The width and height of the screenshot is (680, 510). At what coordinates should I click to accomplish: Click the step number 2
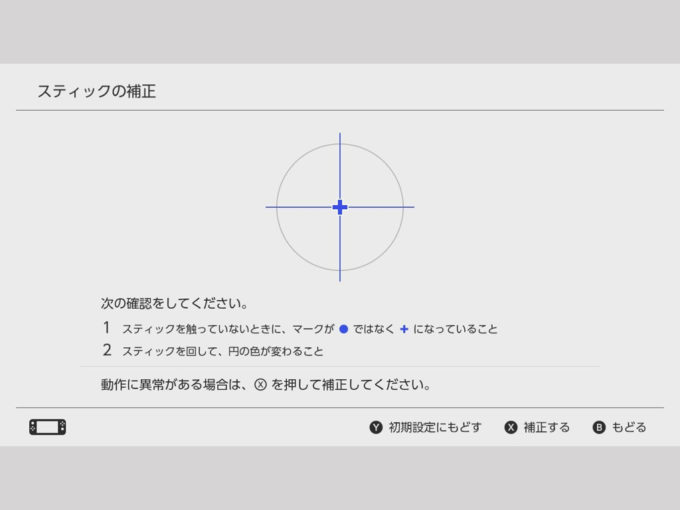click(x=107, y=350)
